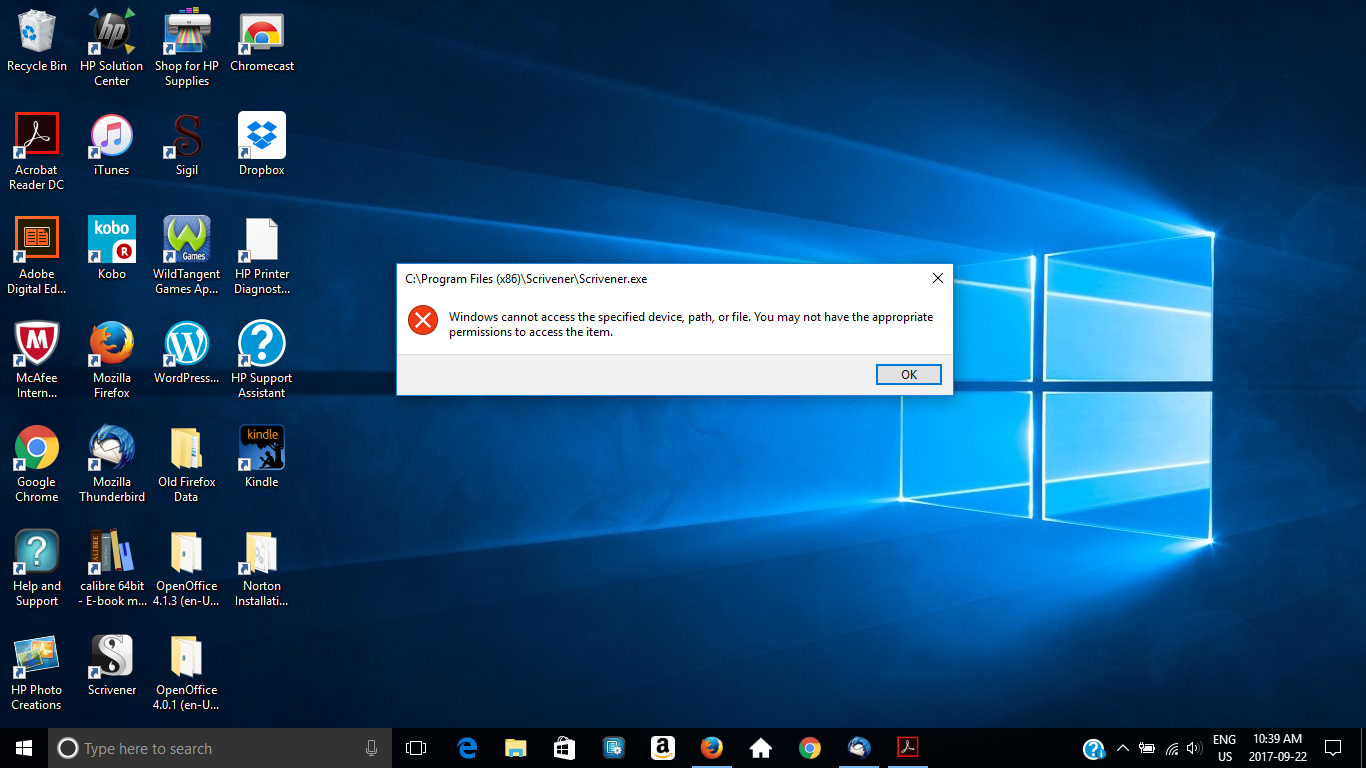Switch to Firefox on the taskbar
This screenshot has width=1366, height=768.
[x=711, y=748]
